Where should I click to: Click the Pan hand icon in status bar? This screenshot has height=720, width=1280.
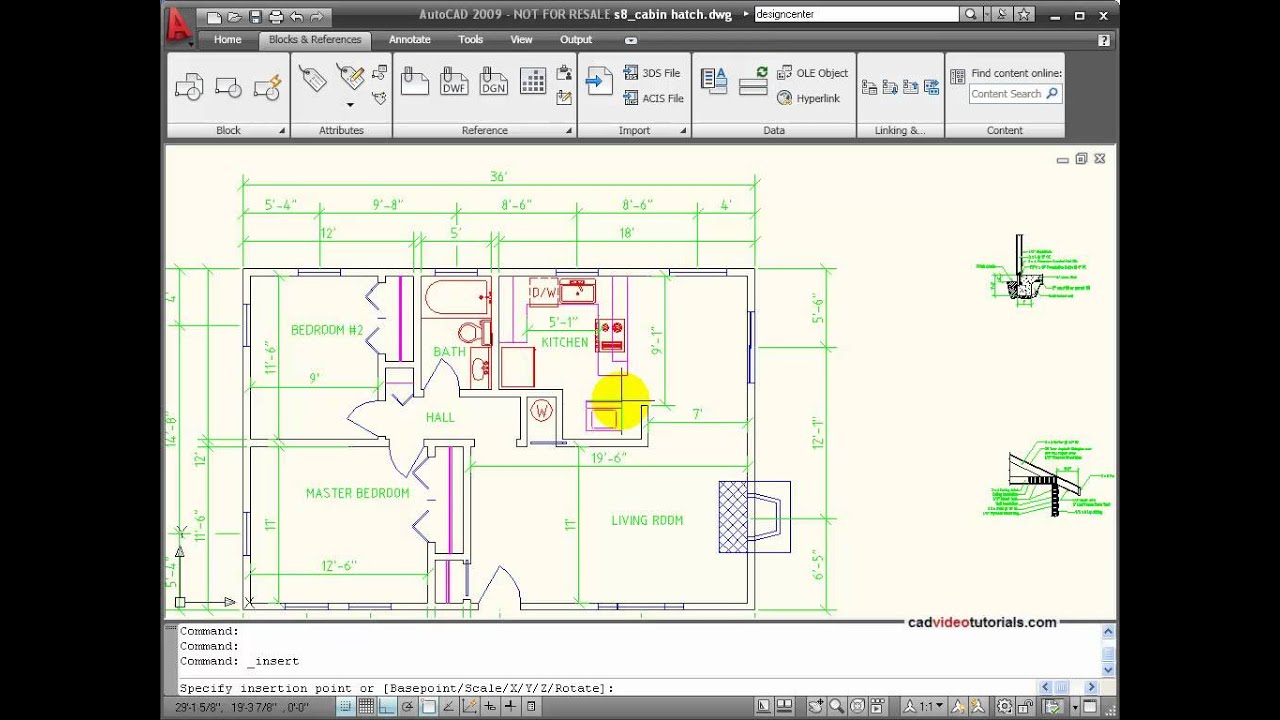coord(815,706)
